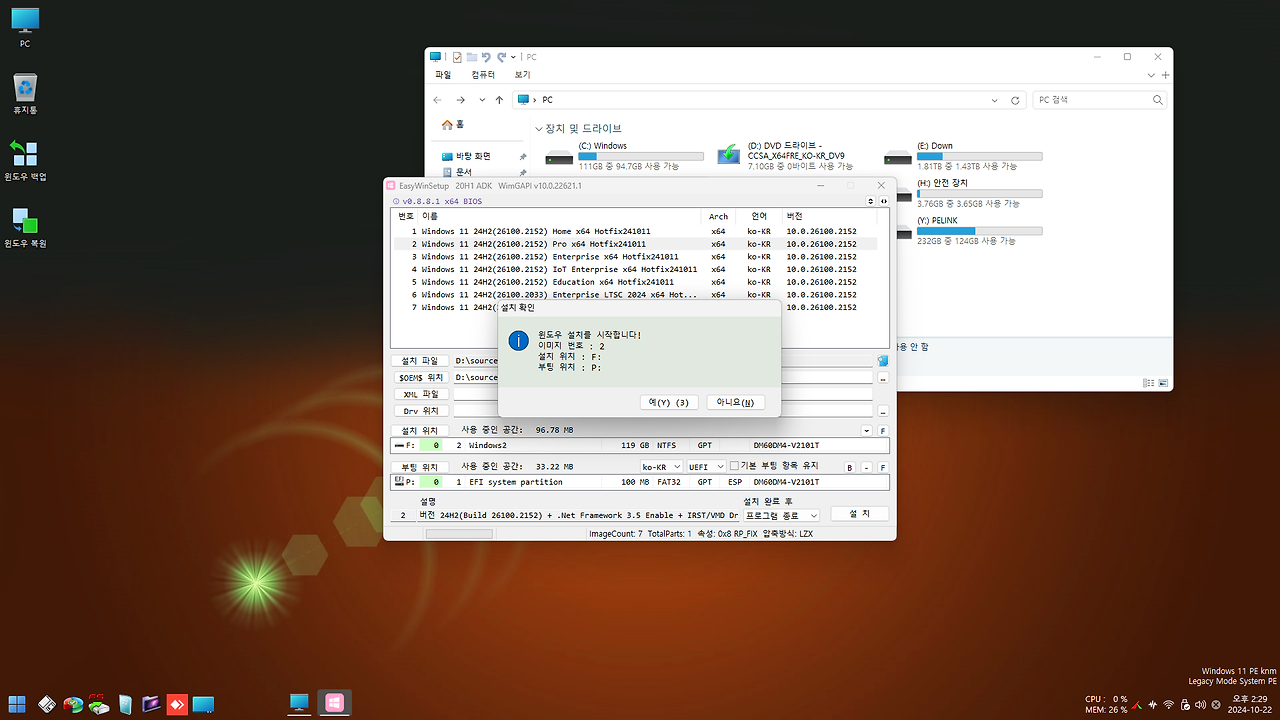Go up one folder in Explorer

[499, 100]
